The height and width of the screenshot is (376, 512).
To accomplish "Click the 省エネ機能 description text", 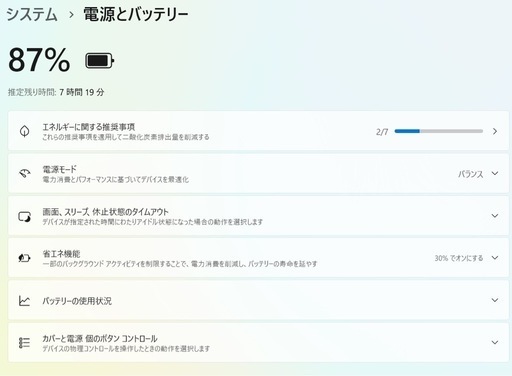I will (x=180, y=264).
